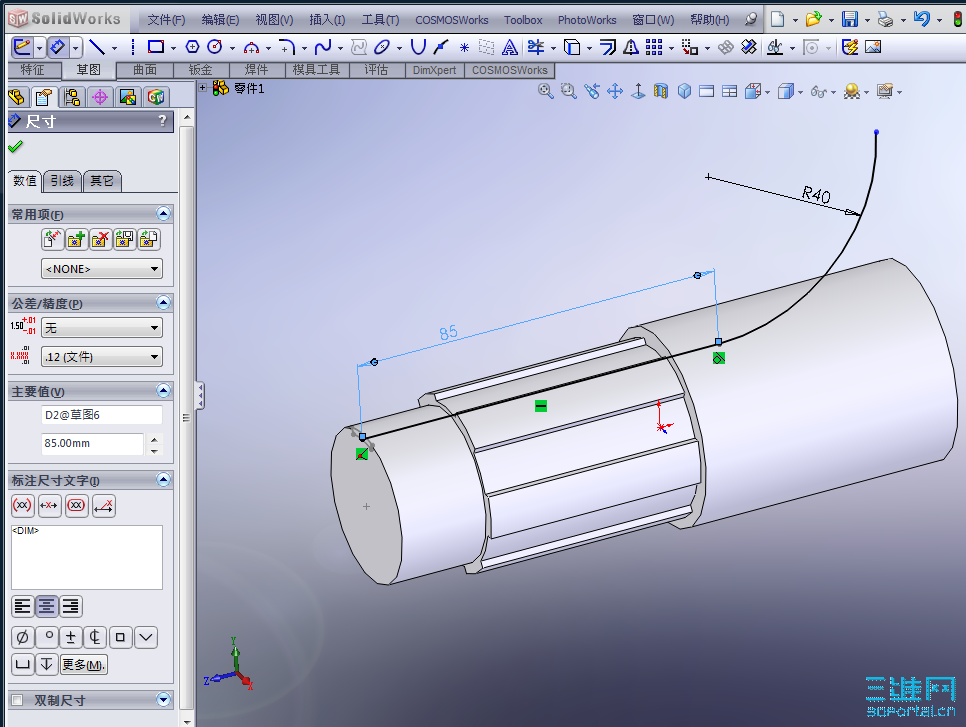The image size is (966, 727).
Task: Open the 引线 tab in dimension panel
Action: tap(62, 181)
